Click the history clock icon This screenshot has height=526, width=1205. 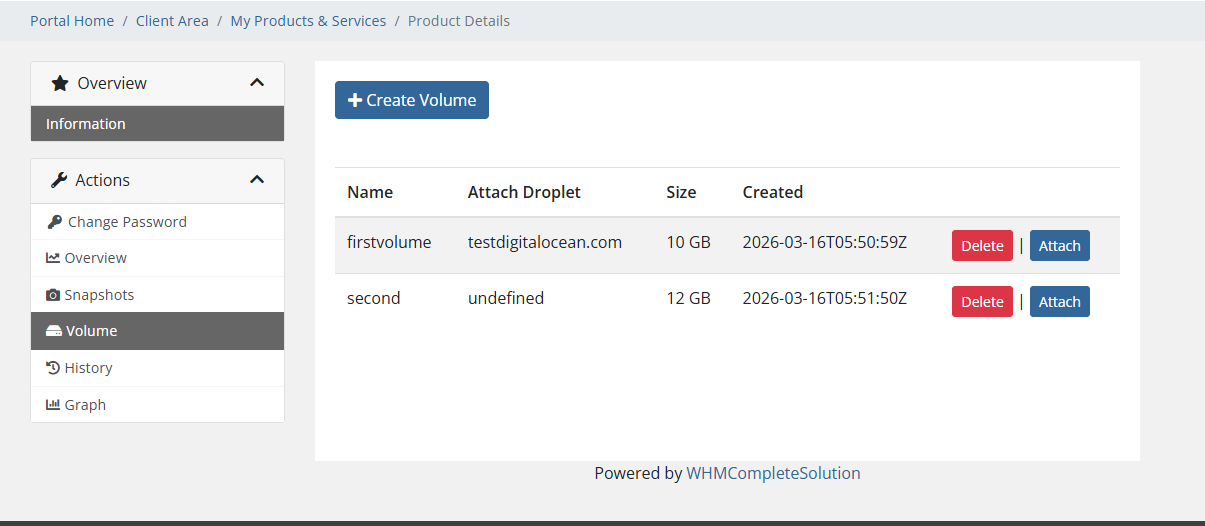click(53, 368)
